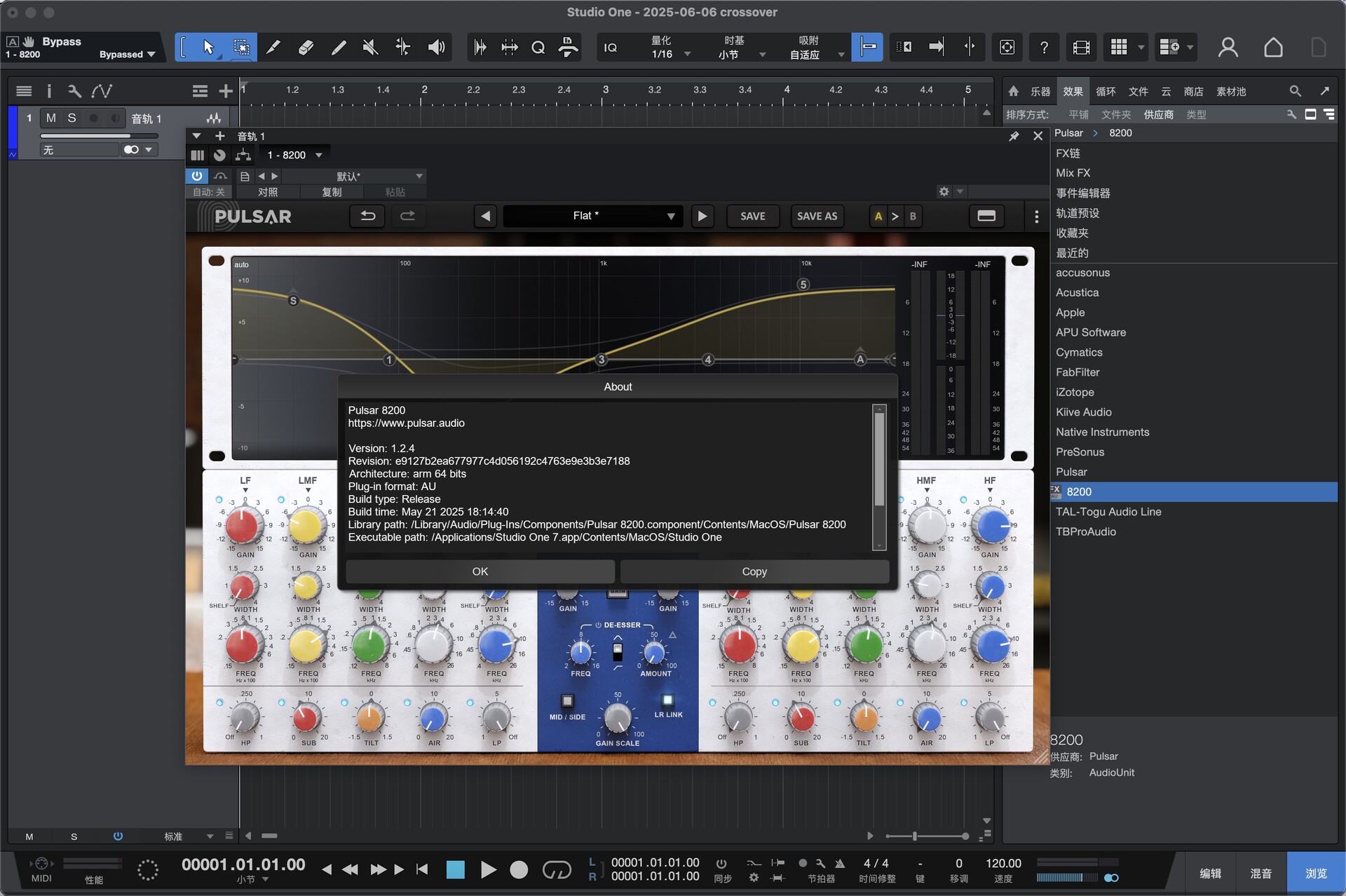1346x896 pixels.
Task: Switch to 文件 browser tab
Action: [1138, 91]
